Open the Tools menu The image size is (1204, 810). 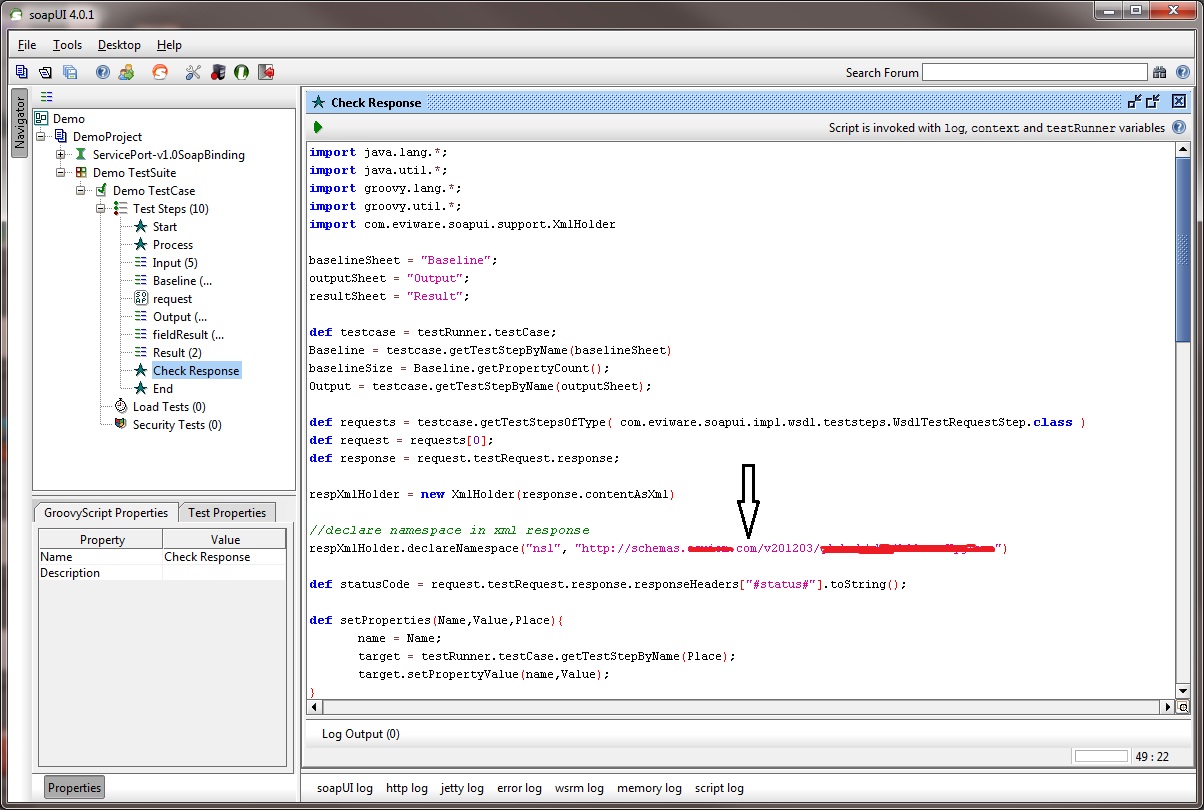click(68, 45)
